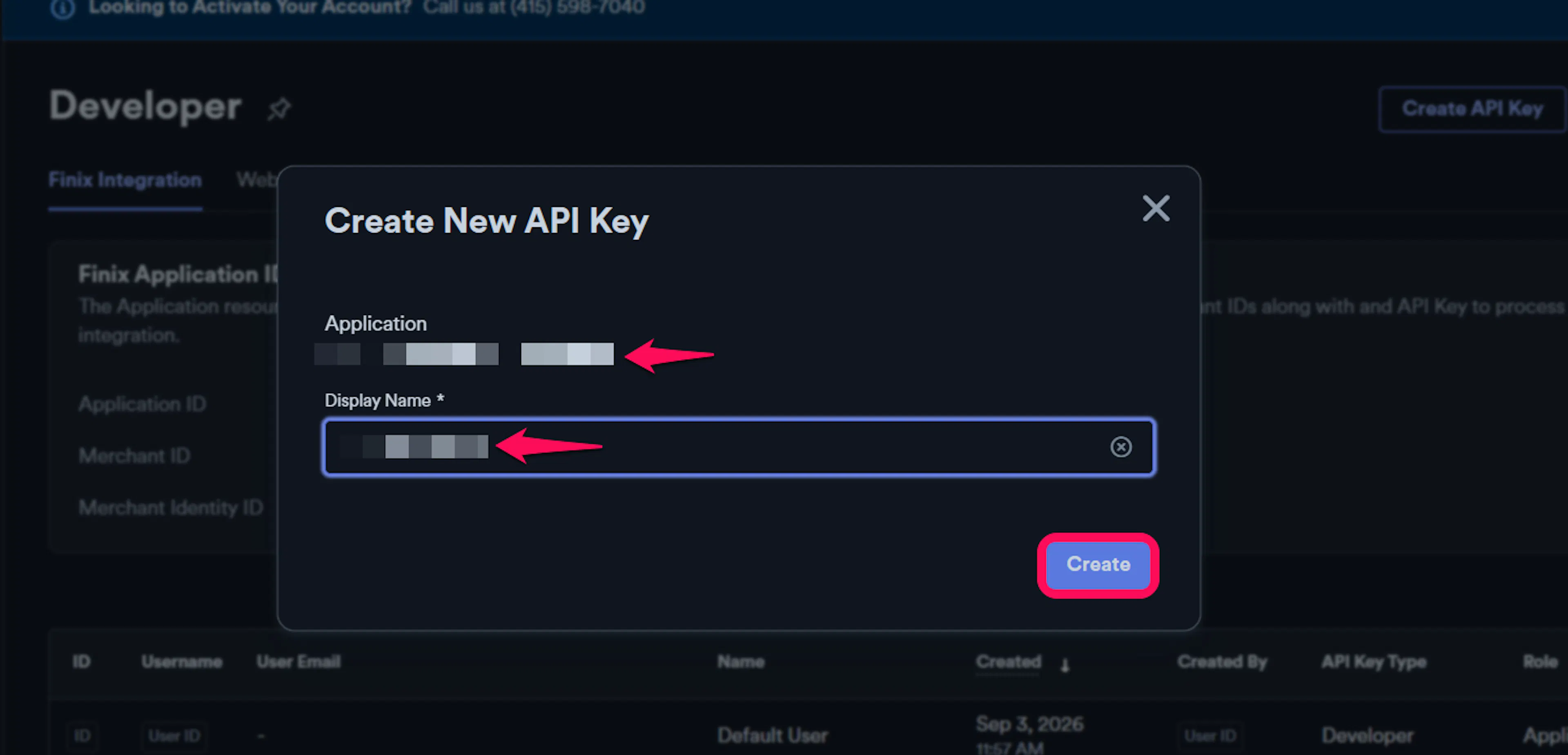Switch to Finix Integration tab
1568x755 pixels.
(x=125, y=180)
